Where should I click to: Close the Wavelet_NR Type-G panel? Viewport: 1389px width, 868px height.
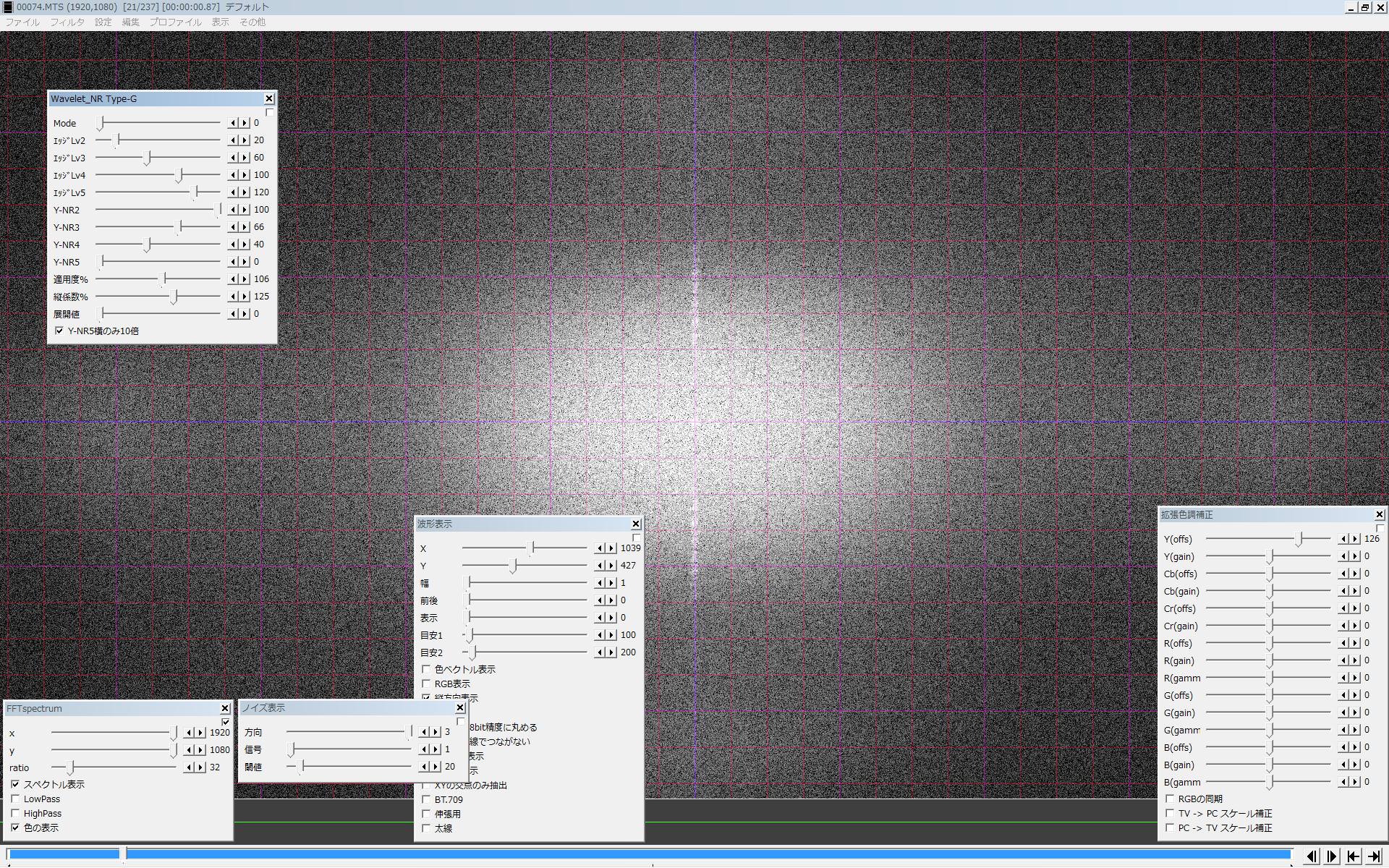pyautogui.click(x=269, y=98)
